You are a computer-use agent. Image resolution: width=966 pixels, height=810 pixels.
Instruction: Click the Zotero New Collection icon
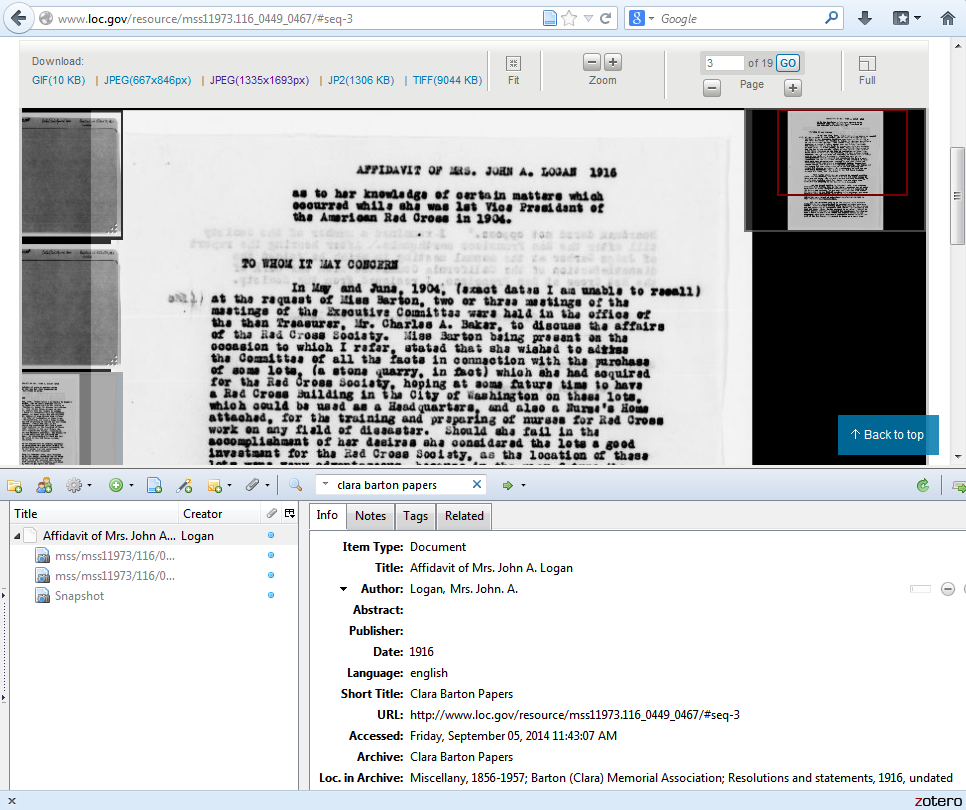coord(14,486)
